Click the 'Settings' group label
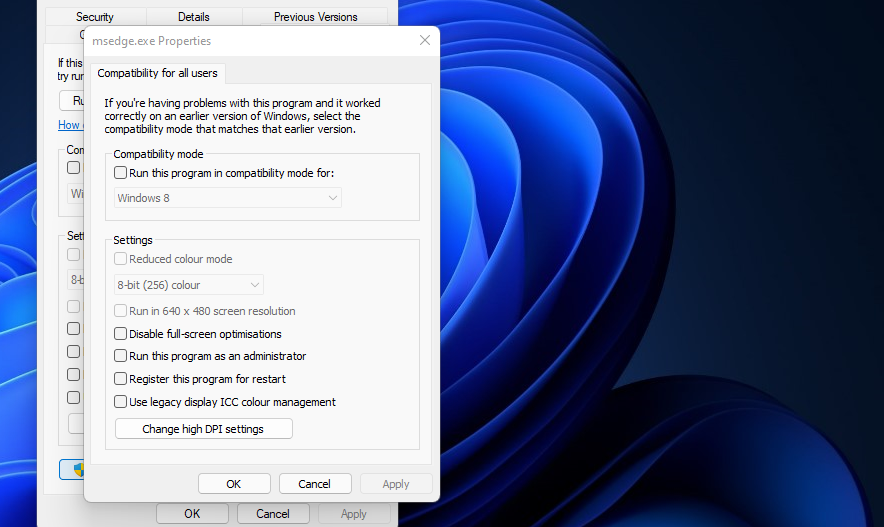 (133, 240)
